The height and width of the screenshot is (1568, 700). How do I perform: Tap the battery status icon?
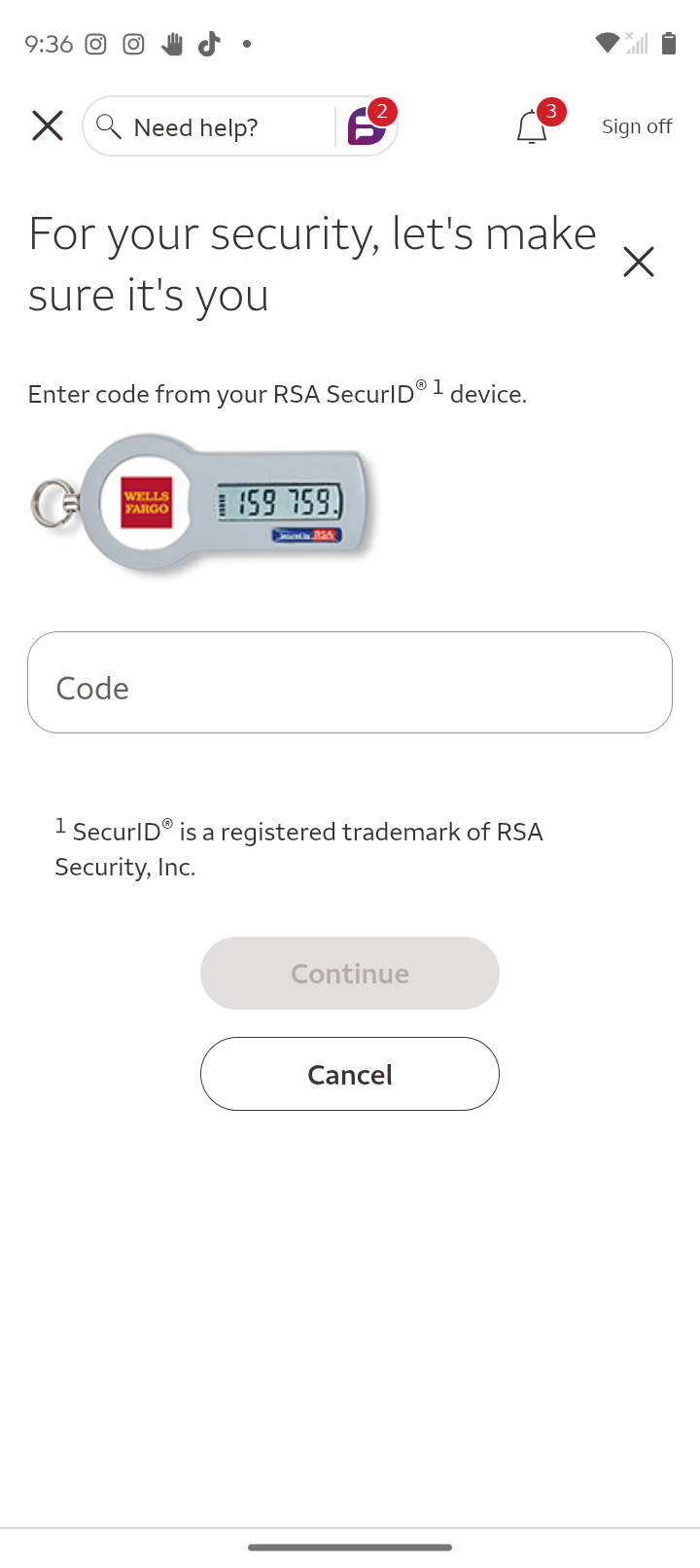(x=669, y=43)
